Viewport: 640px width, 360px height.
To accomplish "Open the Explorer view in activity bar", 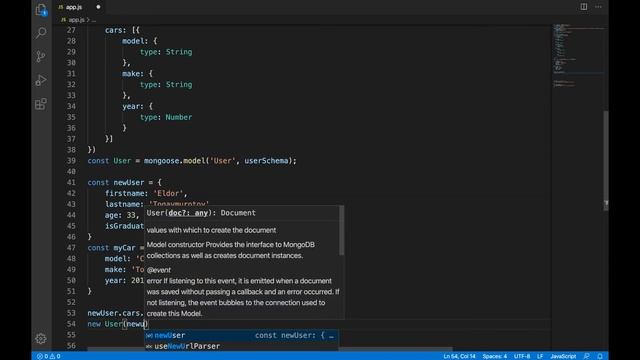I will (x=41, y=9).
